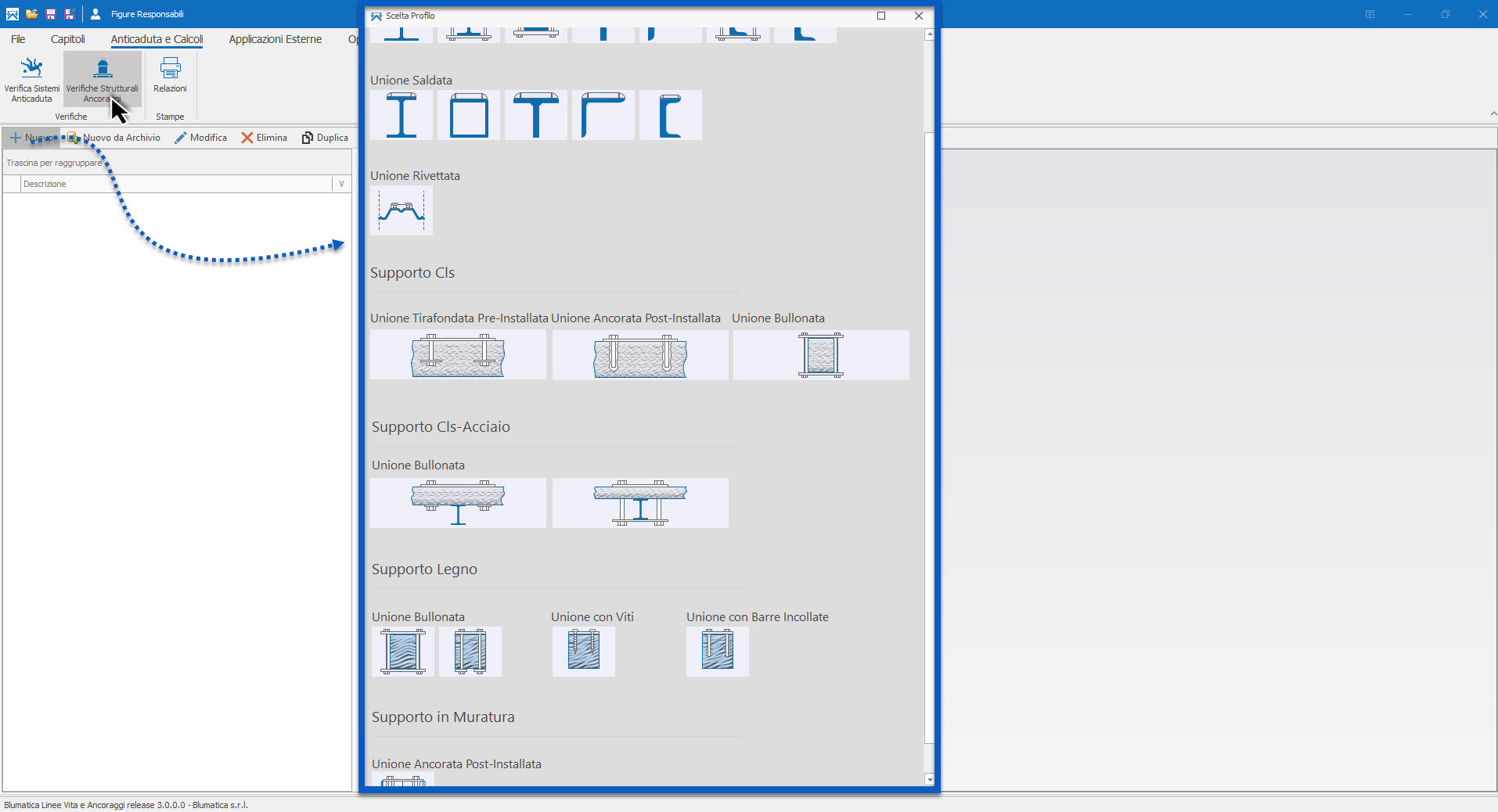Click Nuovo da Archivio button
The height and width of the screenshot is (812, 1498).
click(114, 138)
